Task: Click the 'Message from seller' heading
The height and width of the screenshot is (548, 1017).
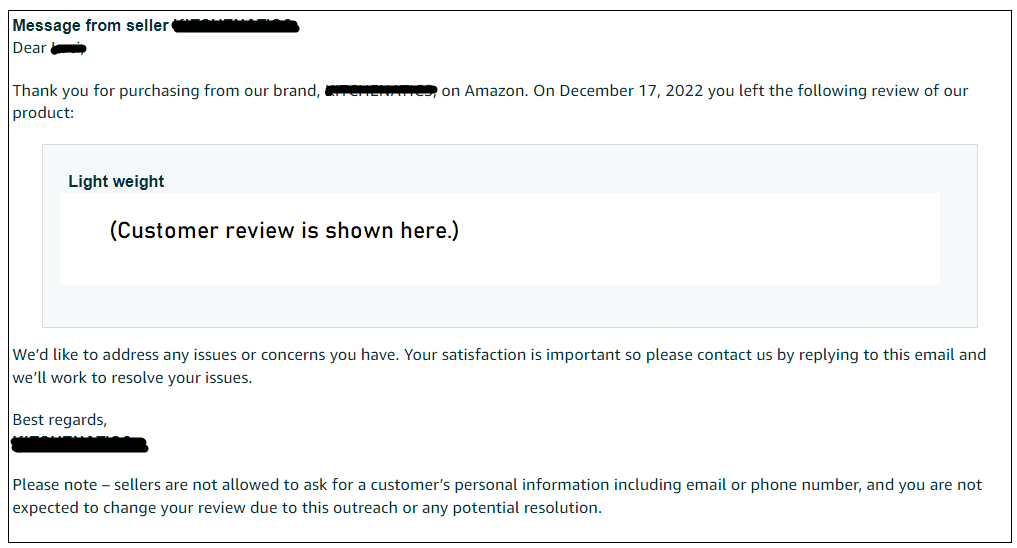Action: [91, 26]
